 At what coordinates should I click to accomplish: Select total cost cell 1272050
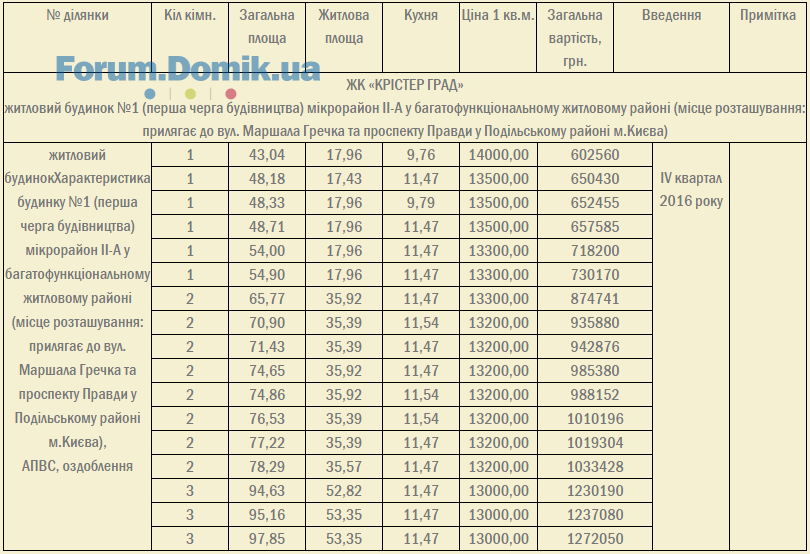595,538
